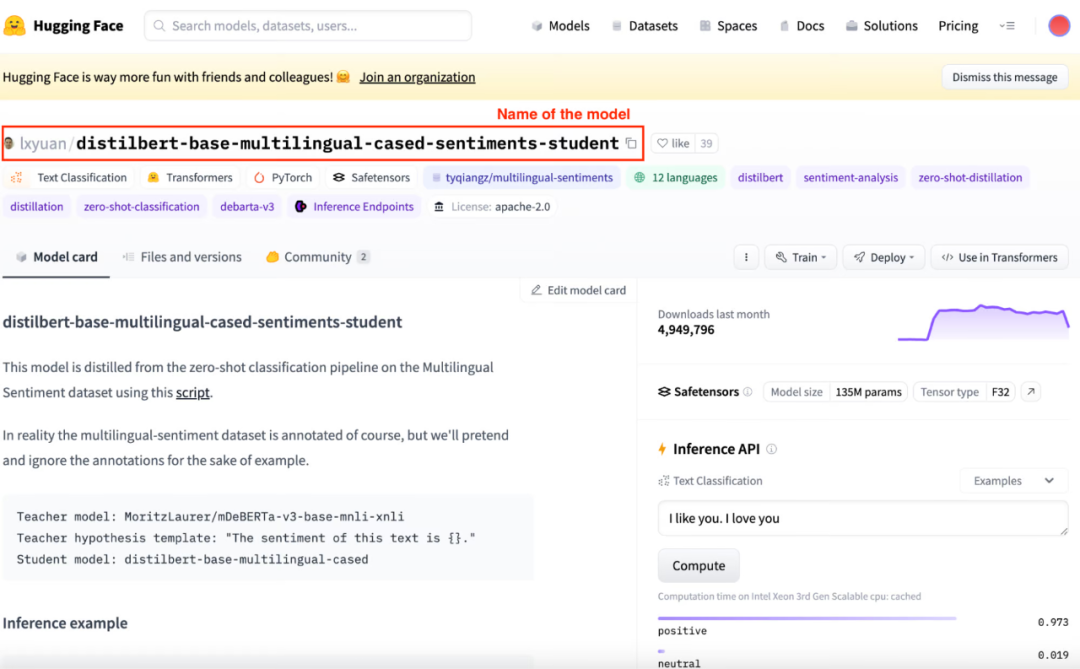Click the Edit model card button
1080x669 pixels.
(x=578, y=290)
